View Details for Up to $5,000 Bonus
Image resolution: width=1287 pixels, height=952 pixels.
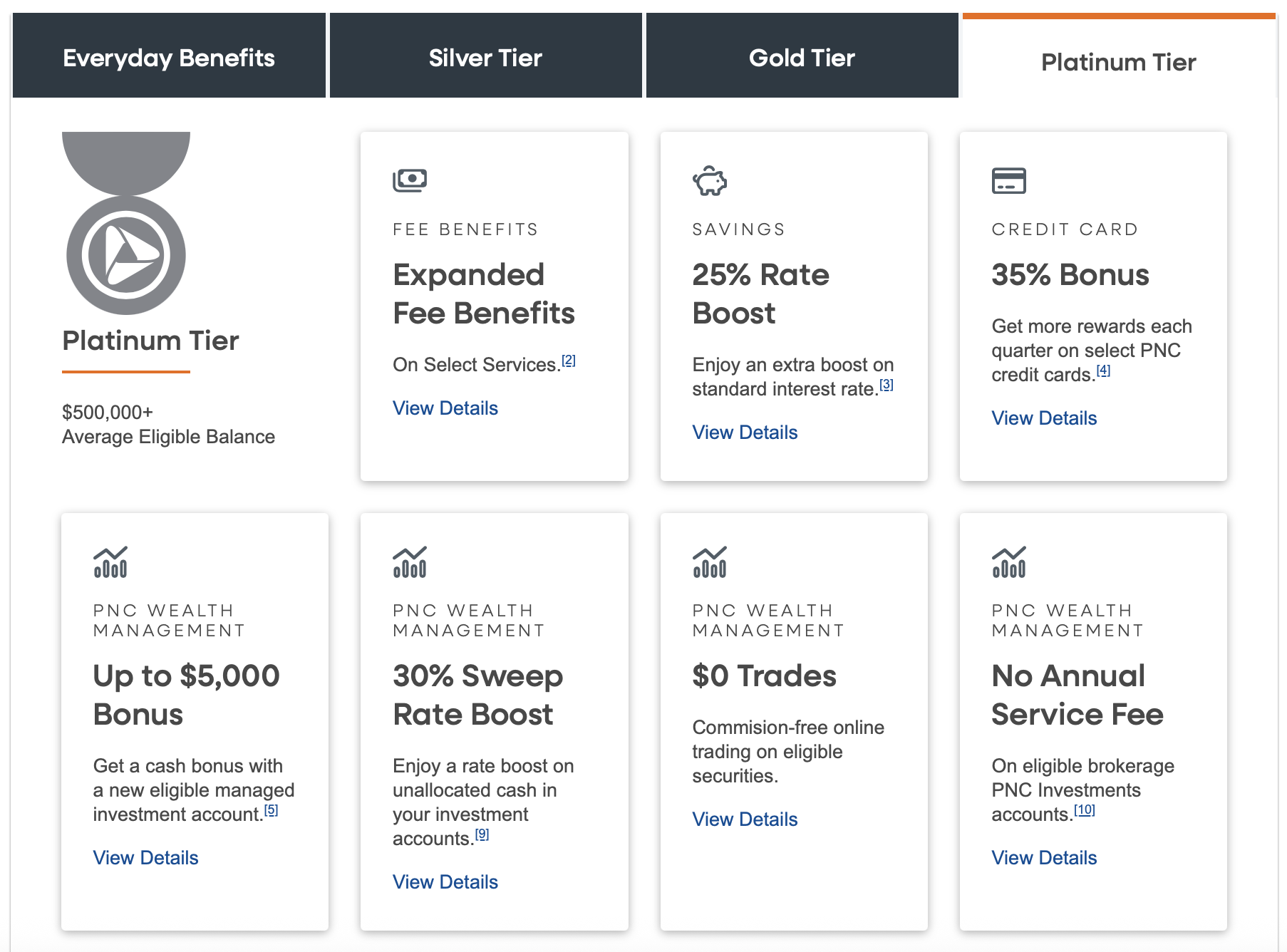(x=145, y=857)
